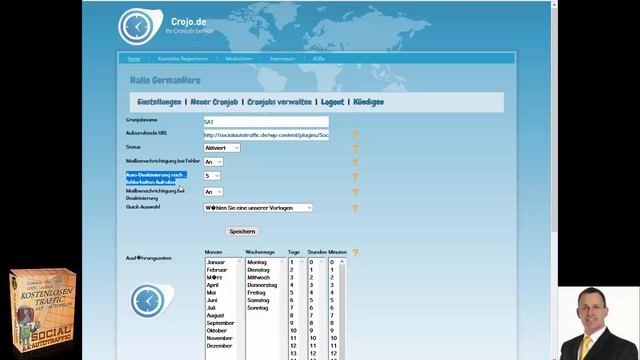Open Mailbenachrichtigung bei Fehler dropdown
The image size is (640, 360).
coord(213,162)
